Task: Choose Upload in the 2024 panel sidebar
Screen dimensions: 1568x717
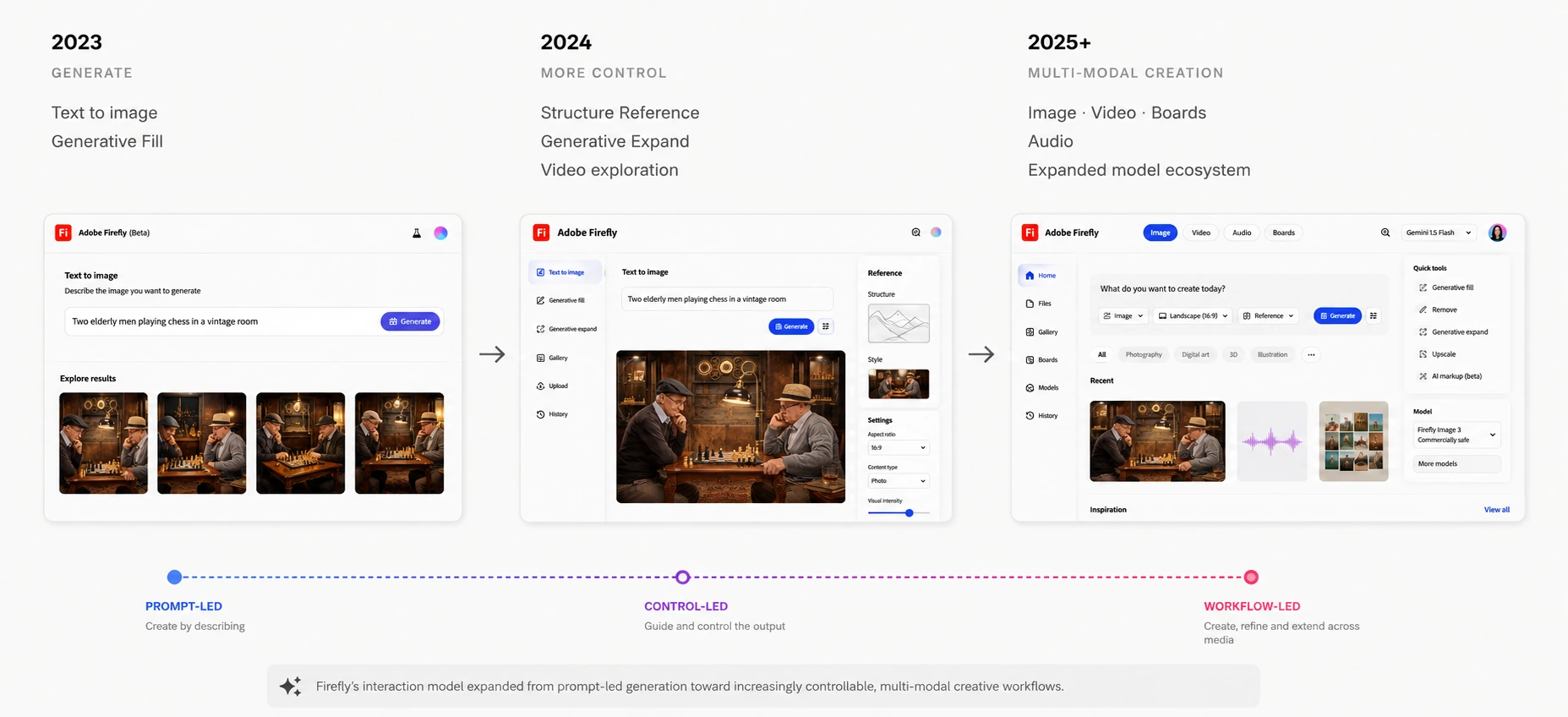Action: pos(552,386)
